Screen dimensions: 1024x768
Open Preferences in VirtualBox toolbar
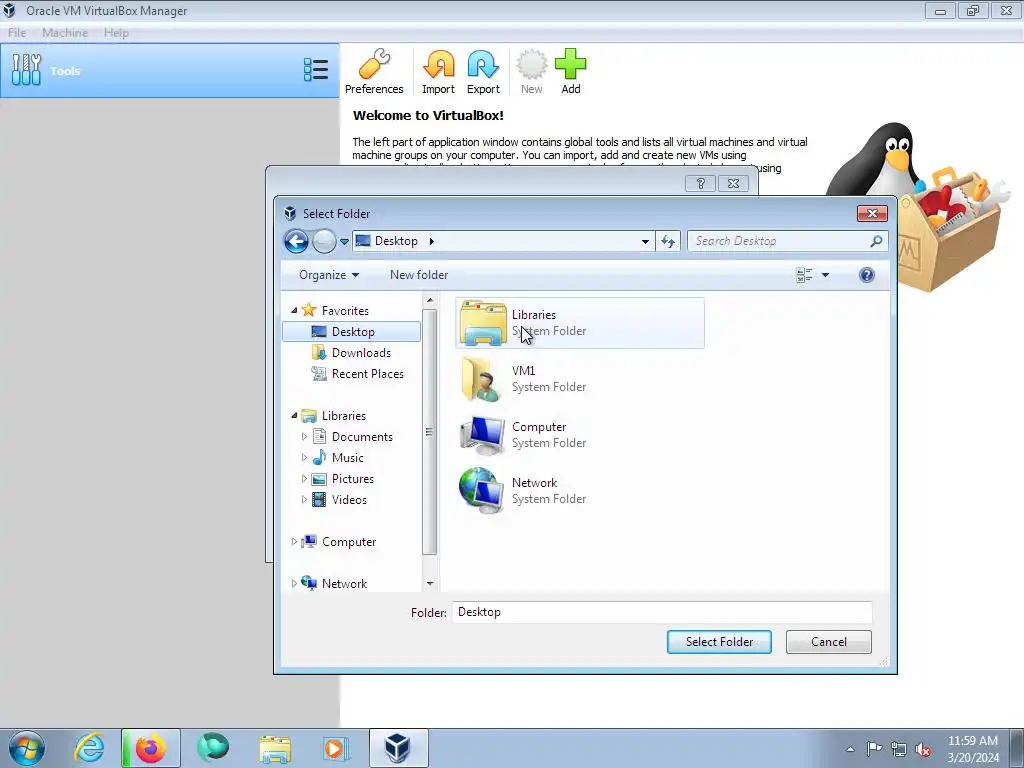pyautogui.click(x=374, y=72)
